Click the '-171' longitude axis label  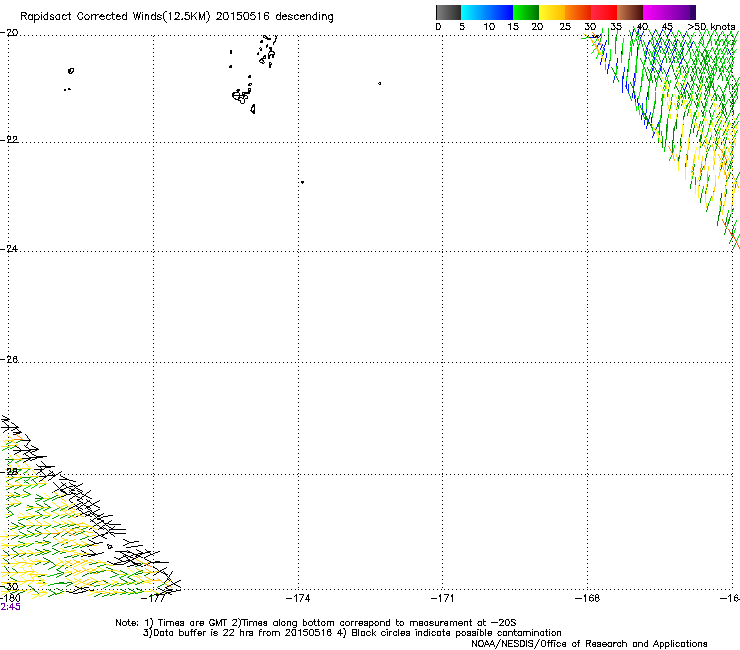(x=442, y=599)
